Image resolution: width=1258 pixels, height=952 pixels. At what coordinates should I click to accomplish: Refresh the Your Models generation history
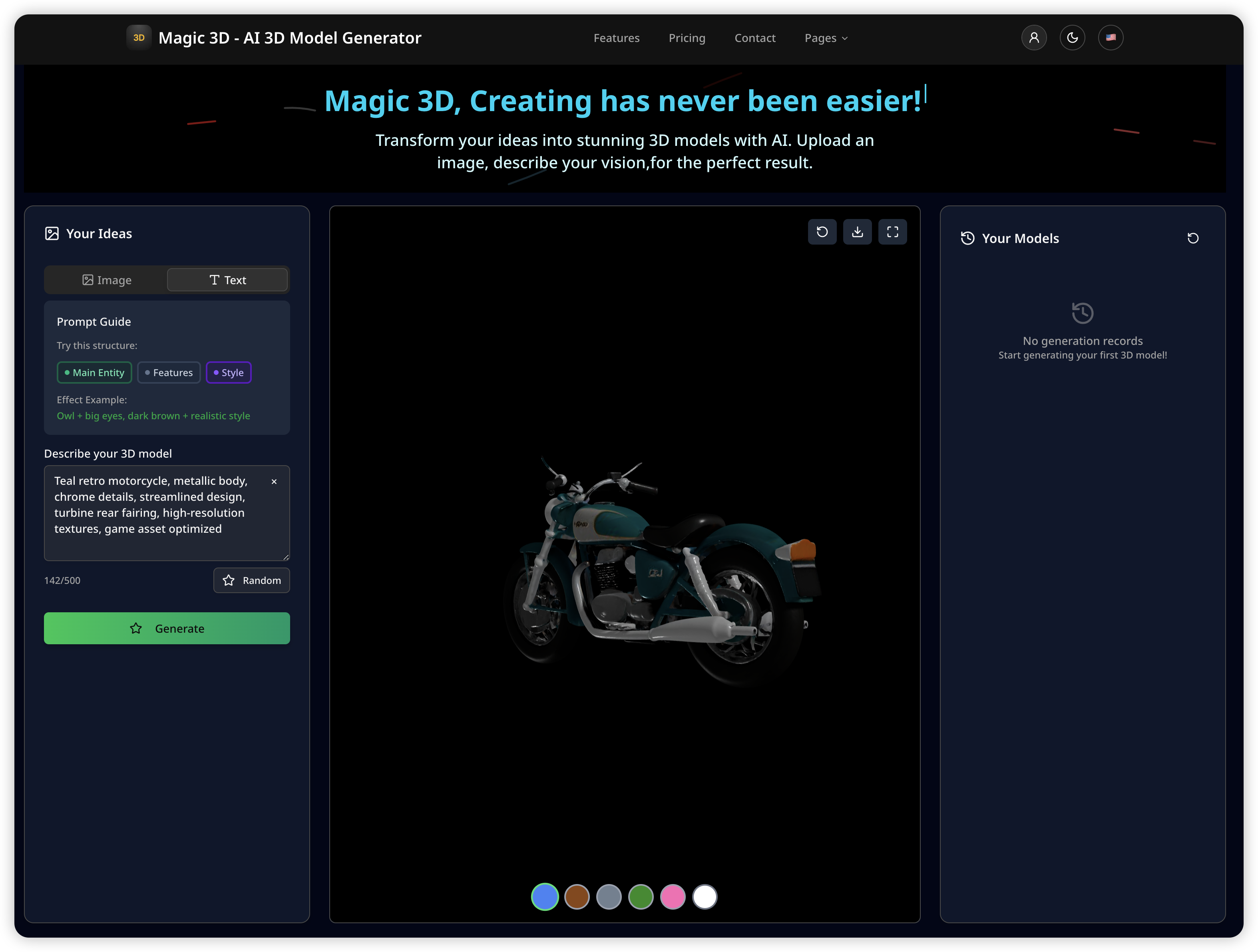click(x=1193, y=238)
